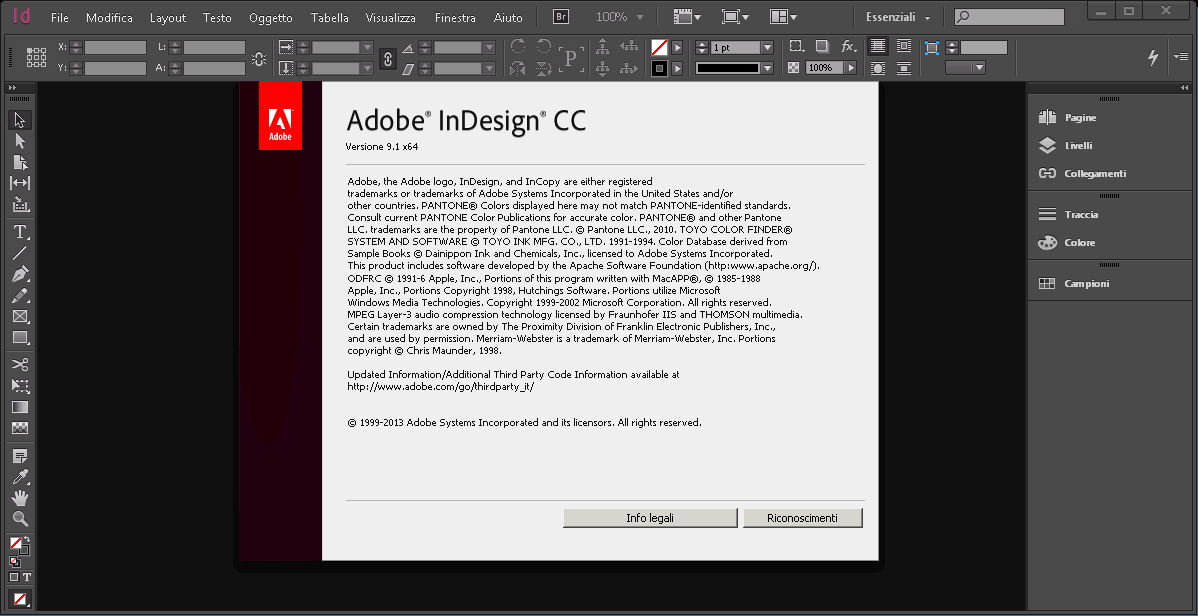Open the Layout menu
The image size is (1198, 616).
(168, 18)
